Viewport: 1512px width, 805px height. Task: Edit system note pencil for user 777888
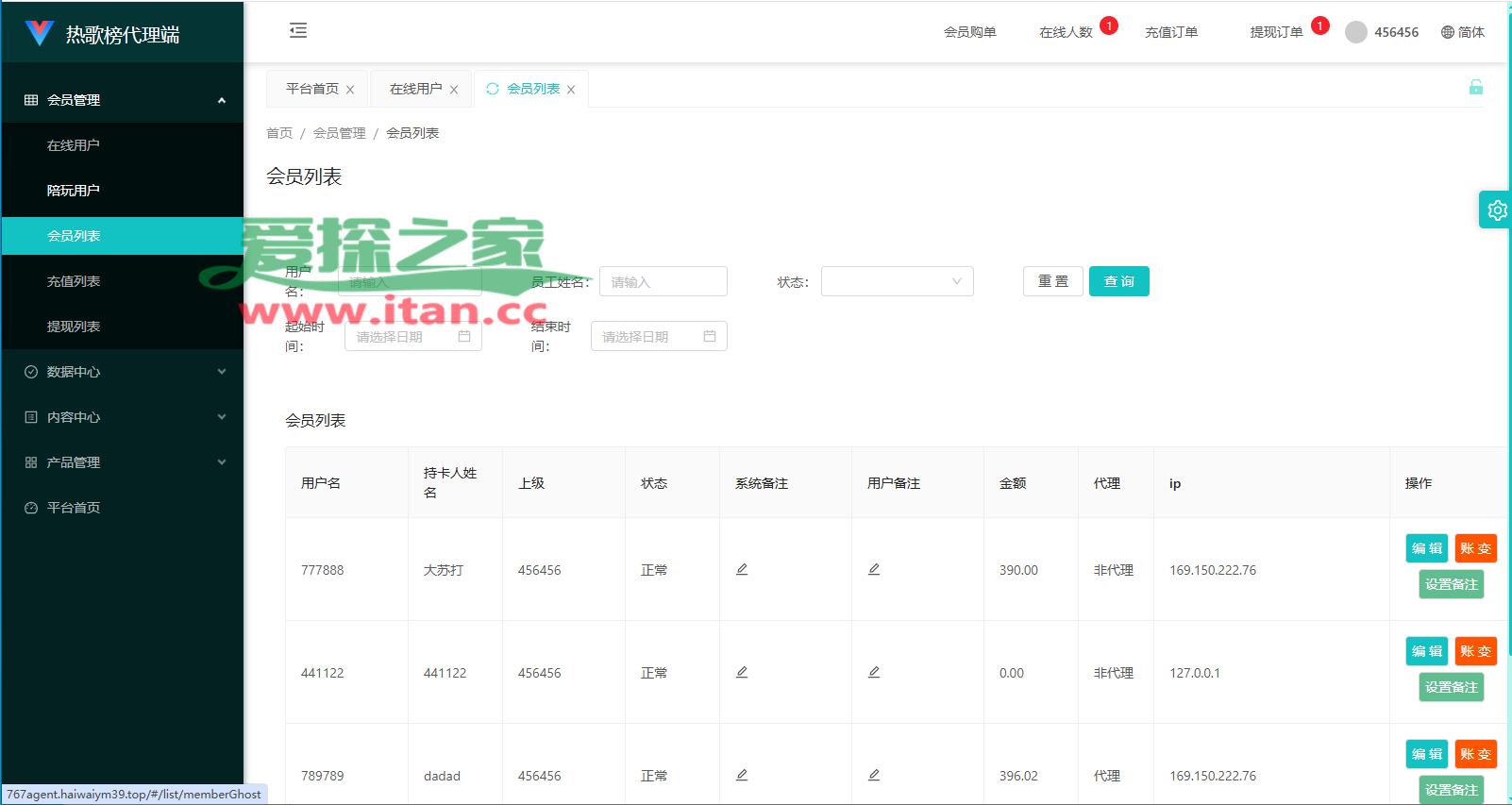[x=742, y=569]
